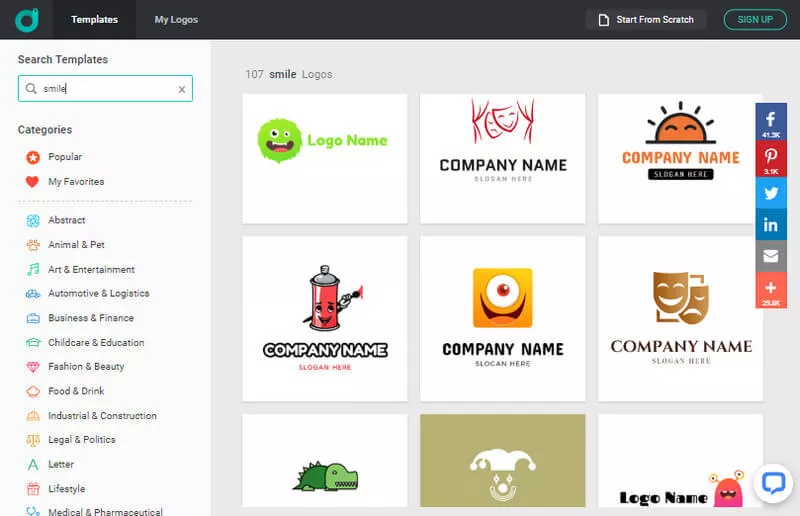The width and height of the screenshot is (800, 516).
Task: Open Business & Finance category
Action: [x=91, y=318]
